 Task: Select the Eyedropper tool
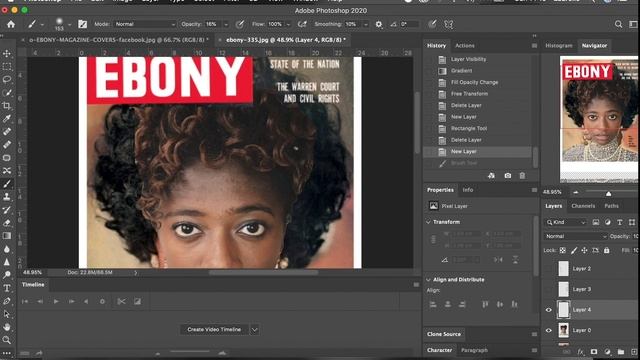click(7, 118)
